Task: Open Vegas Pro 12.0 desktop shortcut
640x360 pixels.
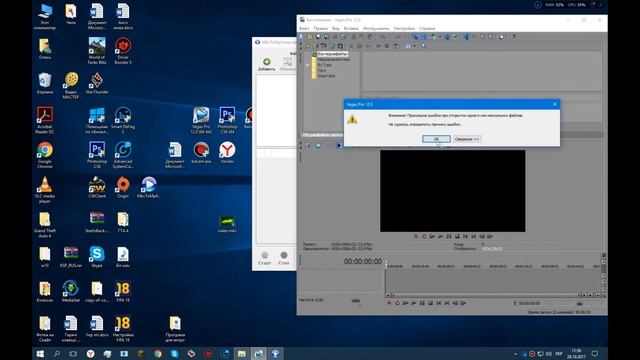Action: pyautogui.click(x=201, y=120)
